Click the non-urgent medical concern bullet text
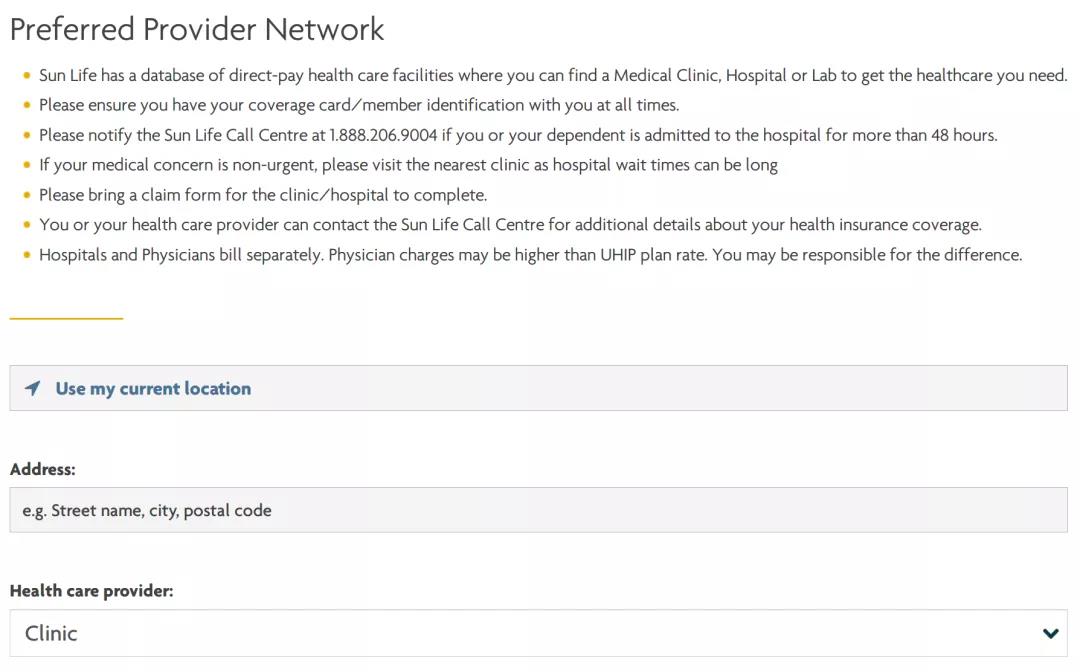The width and height of the screenshot is (1080, 672). click(x=408, y=165)
